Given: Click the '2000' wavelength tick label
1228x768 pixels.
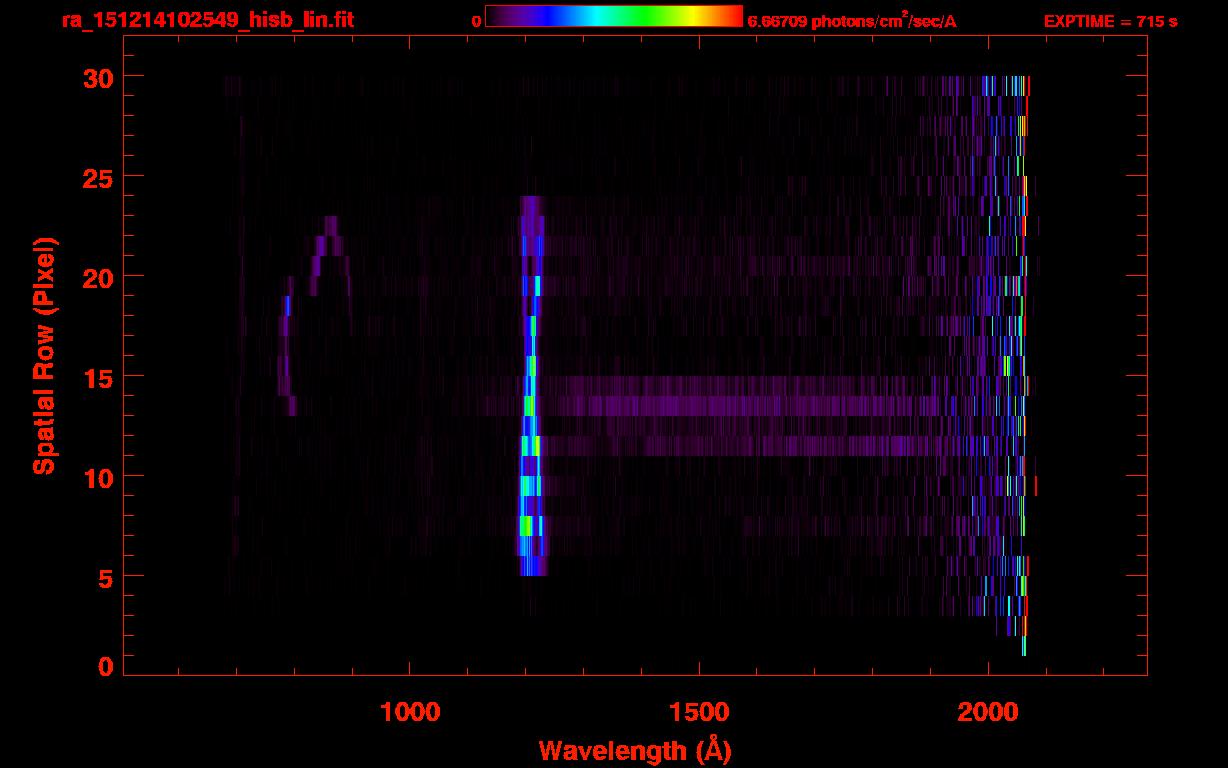Looking at the screenshot, I should click(988, 712).
